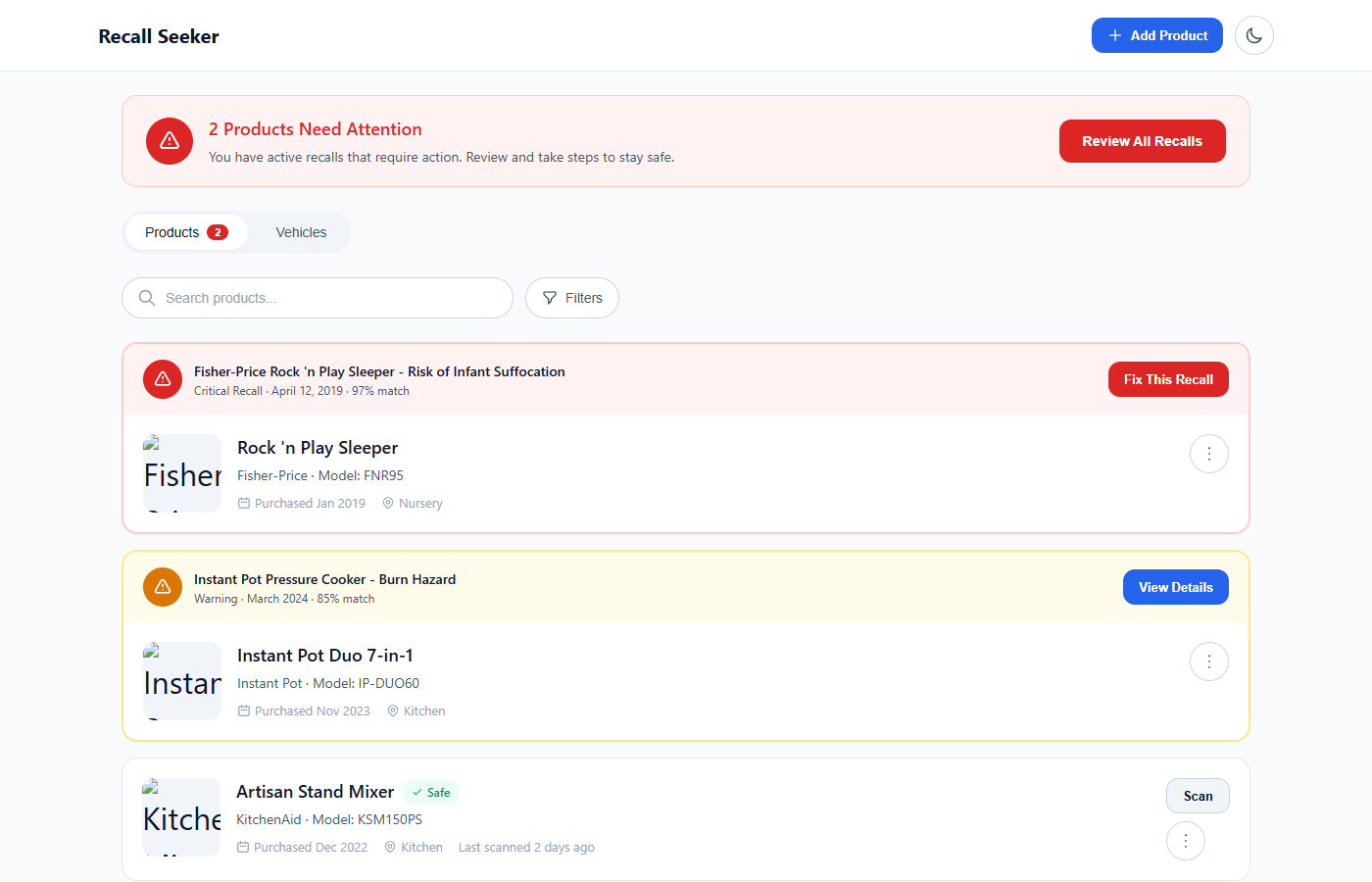Switch to the Vehicles tab
Viewport: 1372px width, 882px height.
click(x=301, y=232)
